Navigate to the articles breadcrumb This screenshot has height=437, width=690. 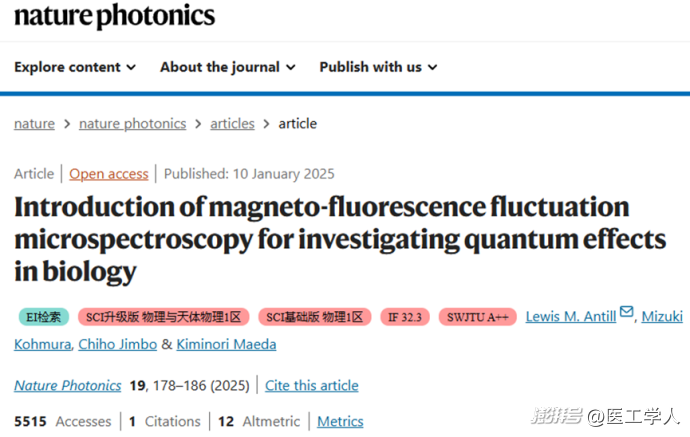tap(232, 124)
